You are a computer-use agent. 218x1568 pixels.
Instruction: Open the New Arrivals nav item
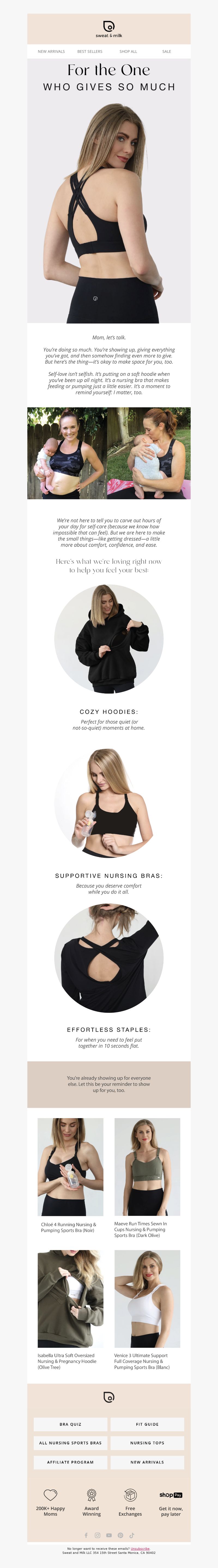[x=51, y=52]
